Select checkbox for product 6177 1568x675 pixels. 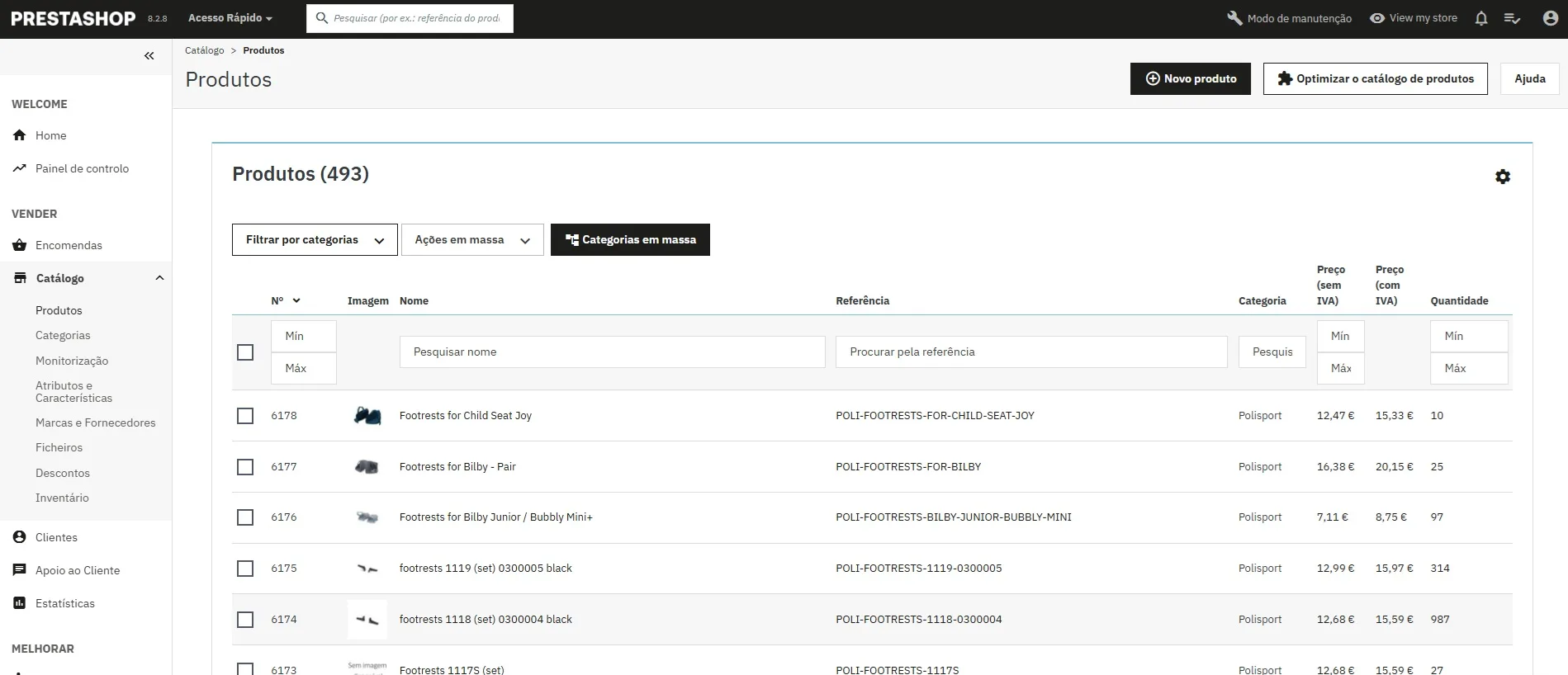(x=245, y=467)
